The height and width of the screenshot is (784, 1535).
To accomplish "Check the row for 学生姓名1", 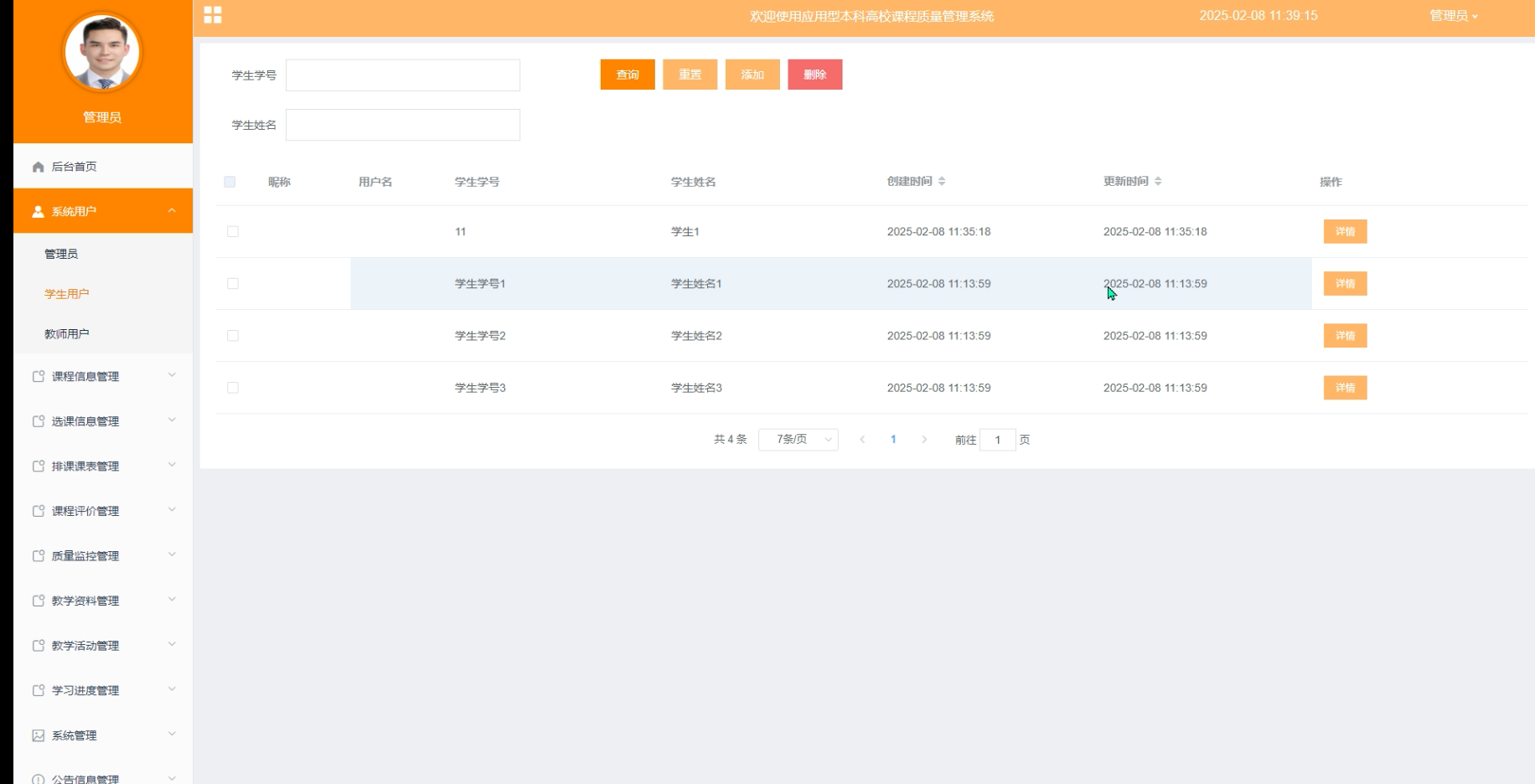I will (x=233, y=283).
